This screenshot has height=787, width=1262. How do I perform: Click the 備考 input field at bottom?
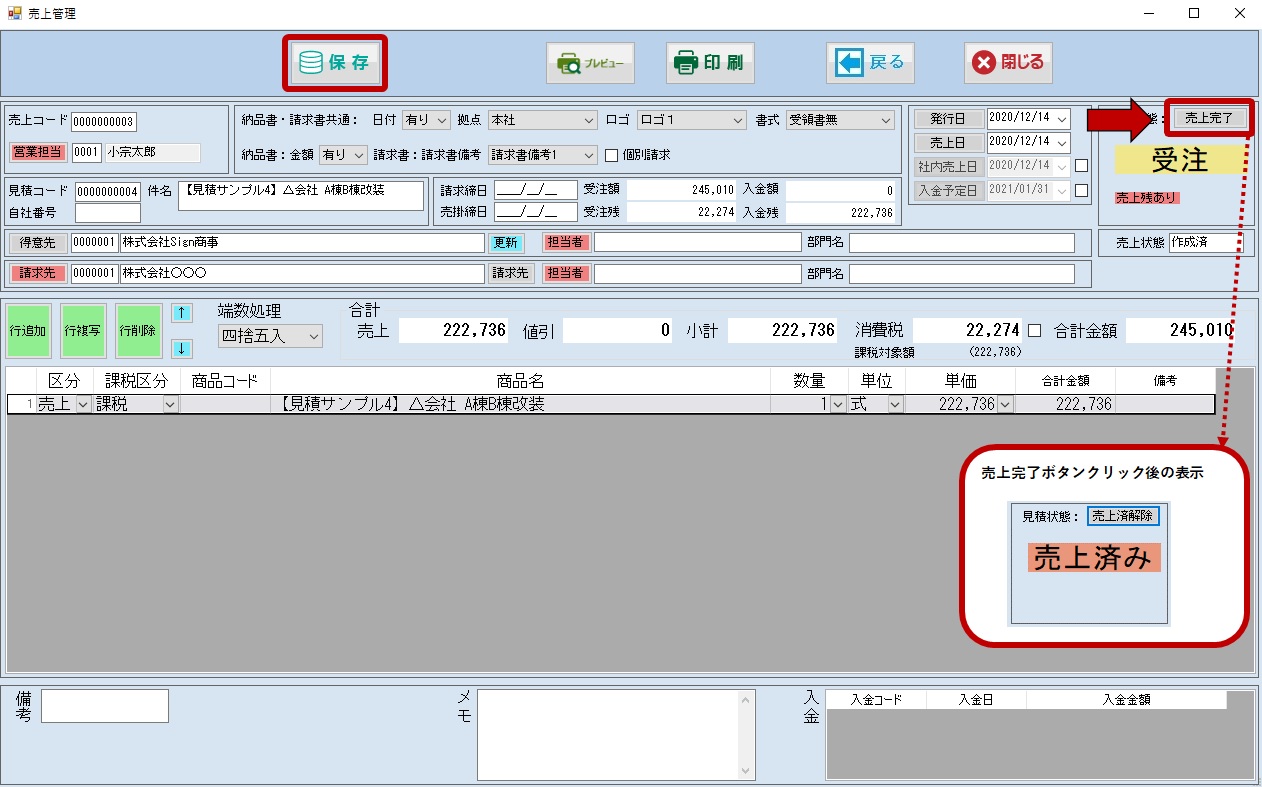tap(105, 706)
